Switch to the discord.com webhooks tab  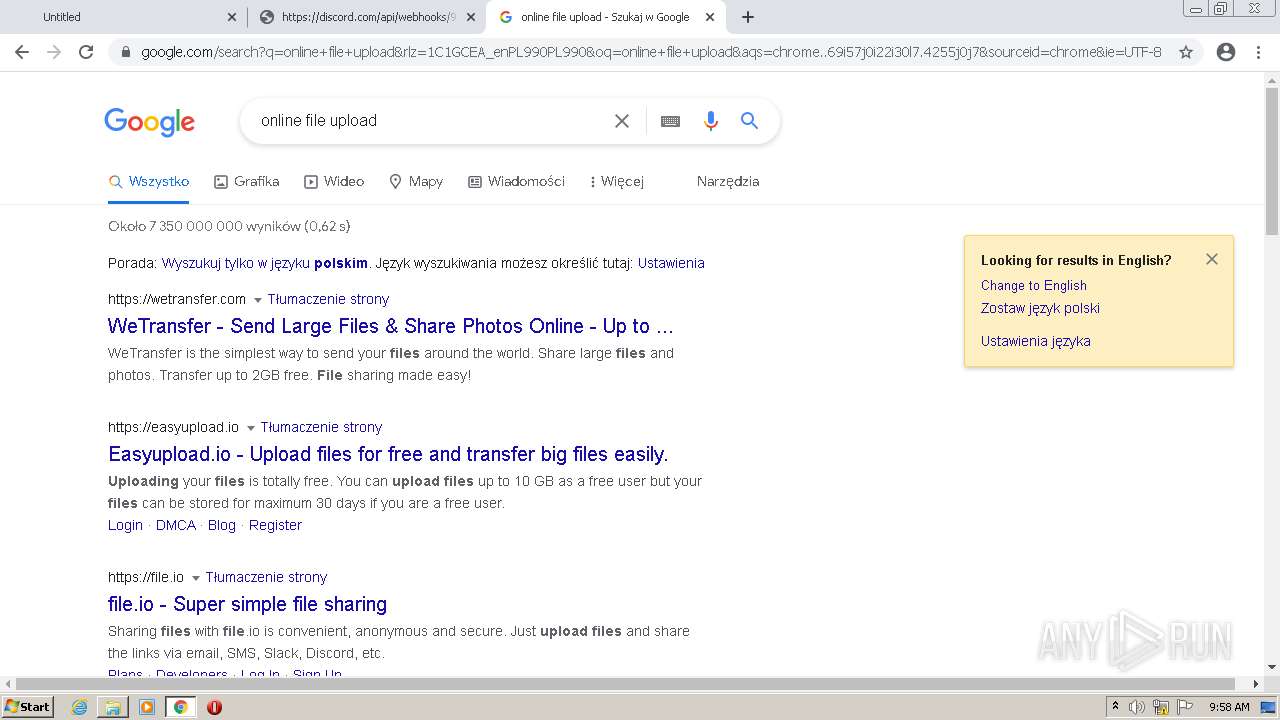coord(367,17)
